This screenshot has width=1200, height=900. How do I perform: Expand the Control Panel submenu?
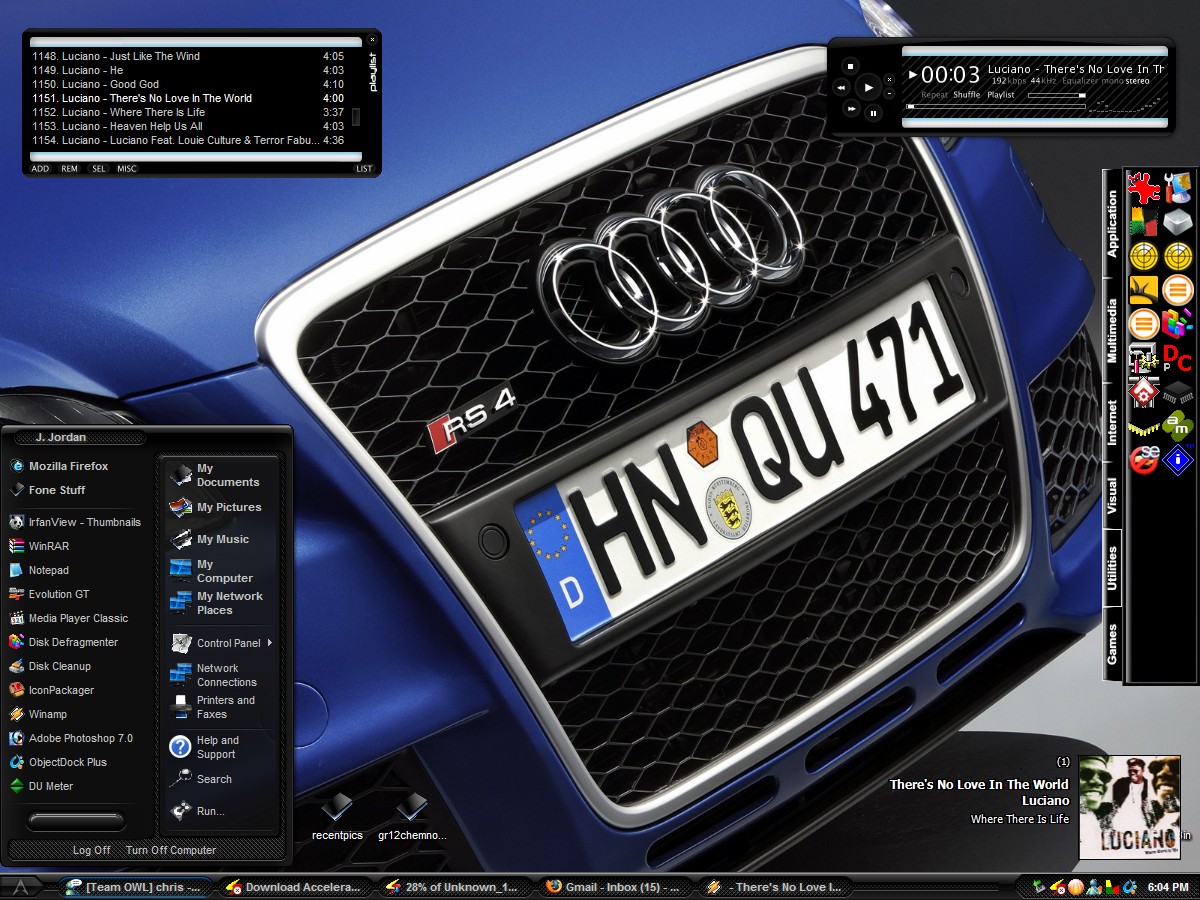[221, 643]
